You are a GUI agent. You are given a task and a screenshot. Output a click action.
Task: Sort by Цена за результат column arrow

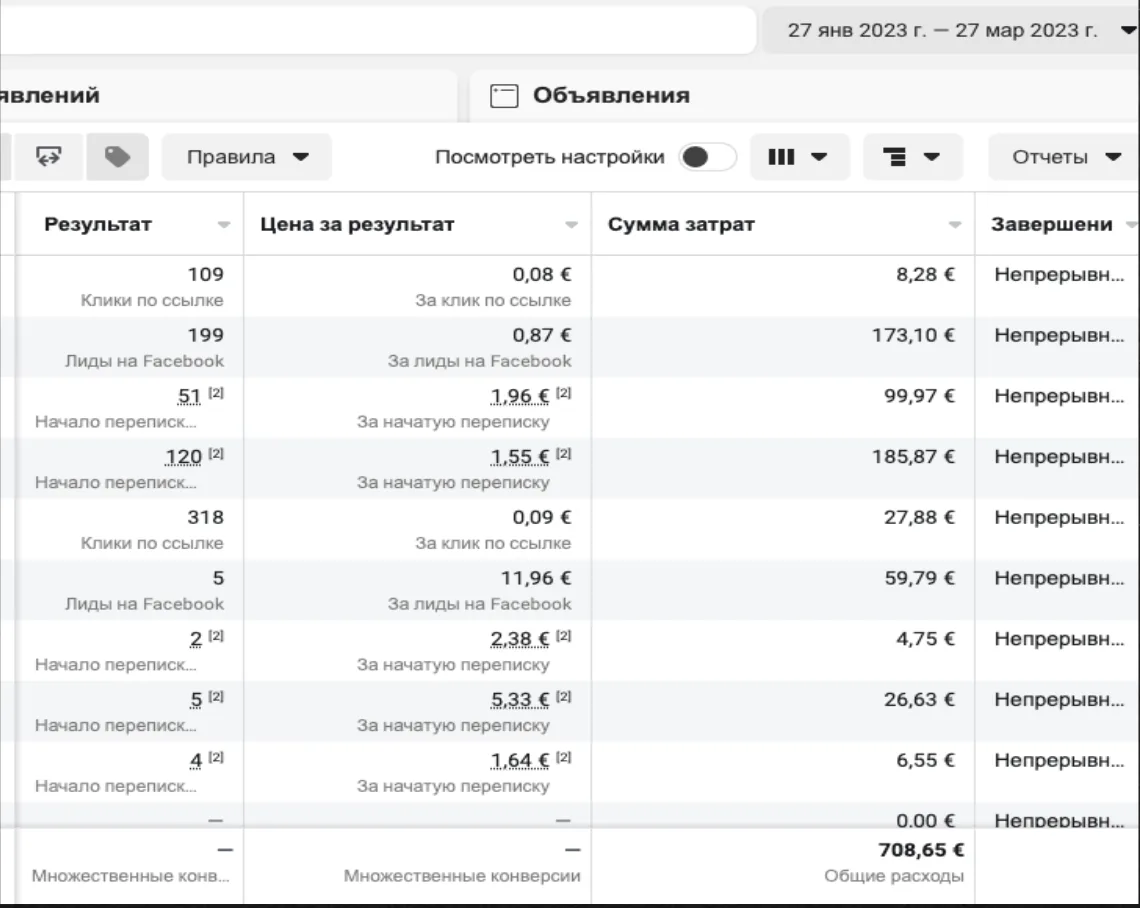click(x=571, y=225)
